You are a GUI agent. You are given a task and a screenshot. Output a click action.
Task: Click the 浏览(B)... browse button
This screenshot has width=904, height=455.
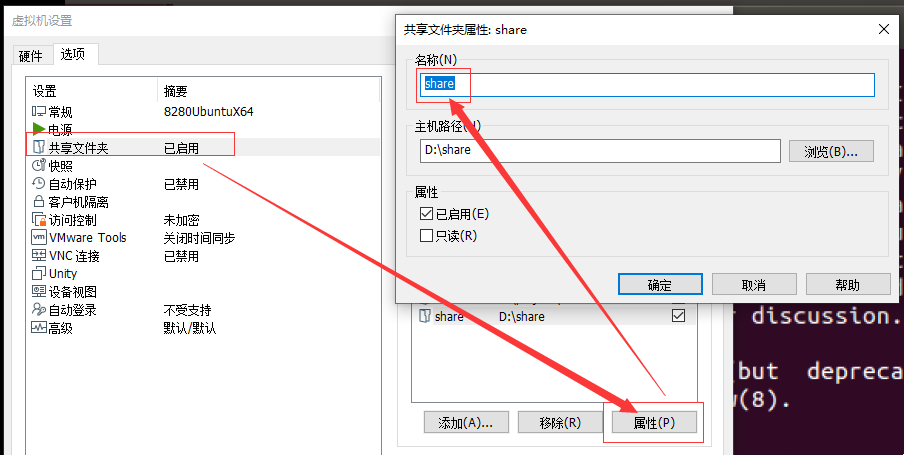pyautogui.click(x=831, y=151)
